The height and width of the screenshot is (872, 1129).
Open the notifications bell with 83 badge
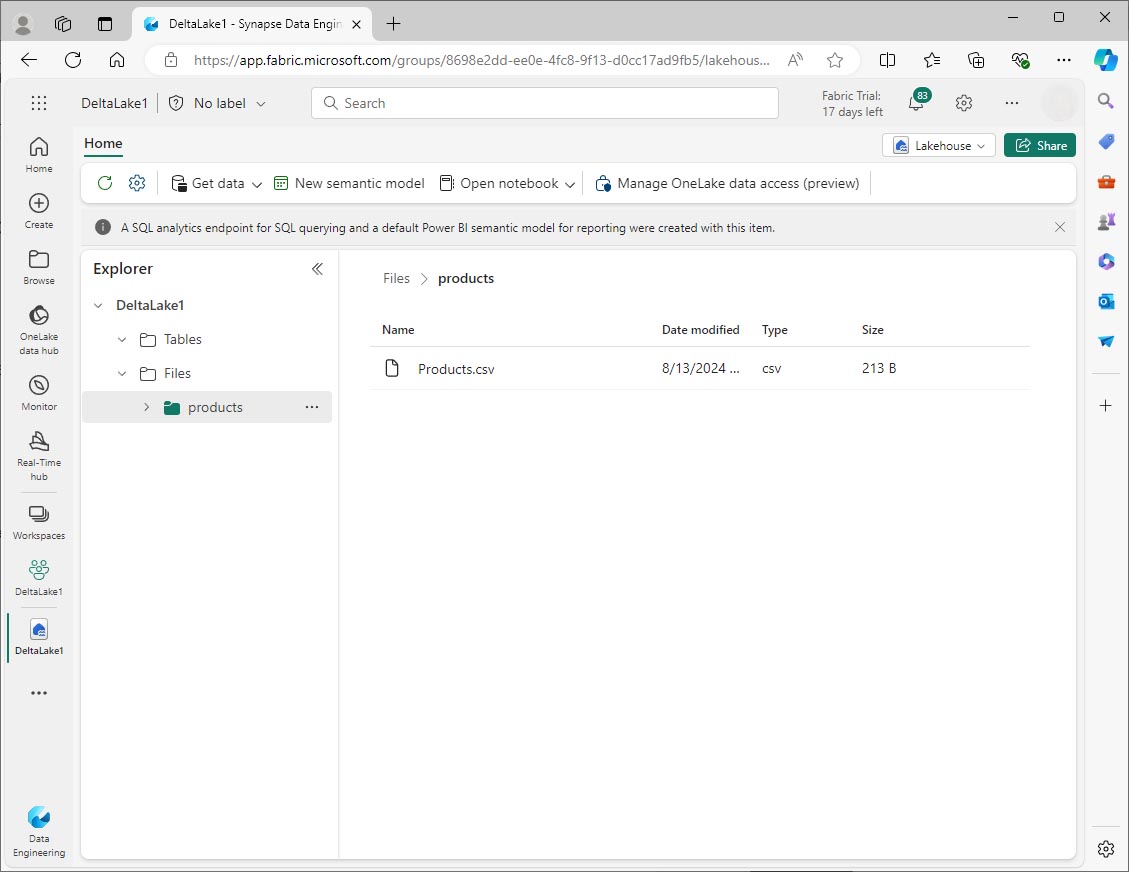(x=917, y=102)
